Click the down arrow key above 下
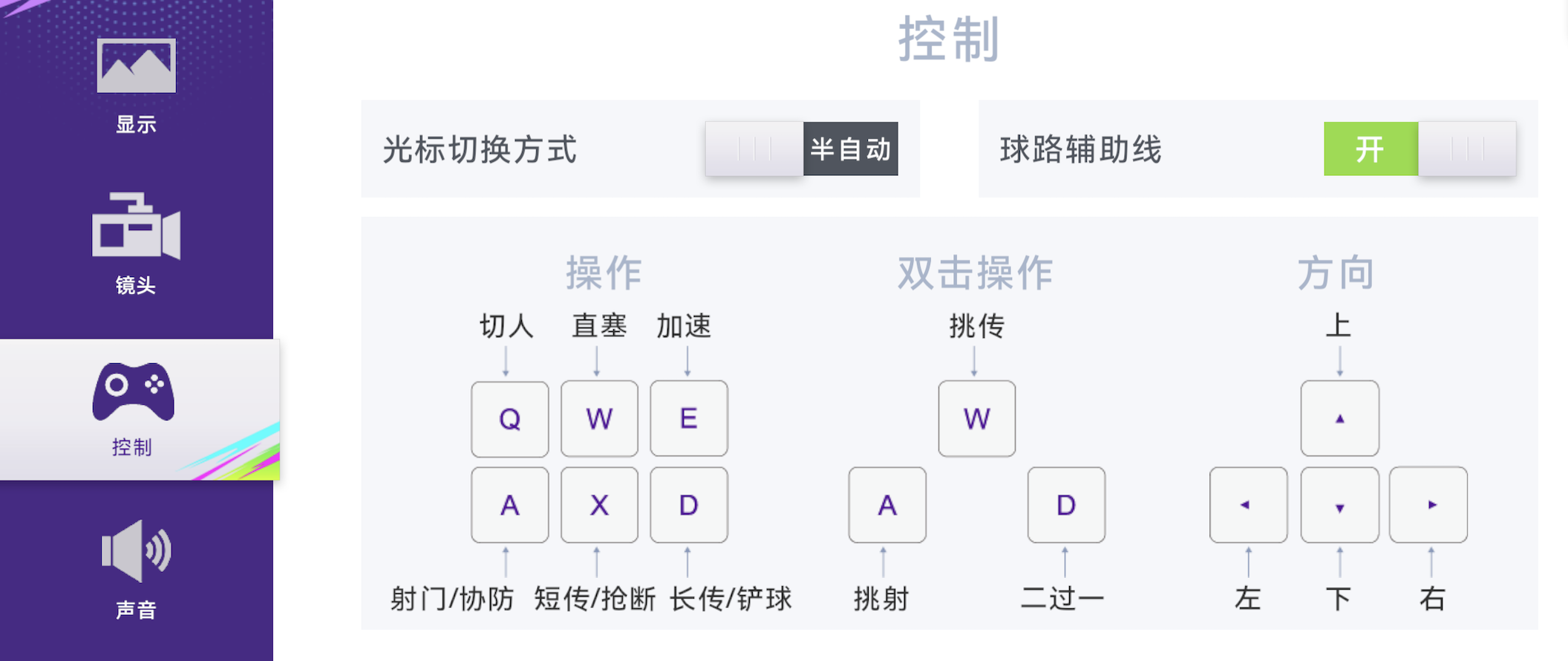 pos(1340,505)
